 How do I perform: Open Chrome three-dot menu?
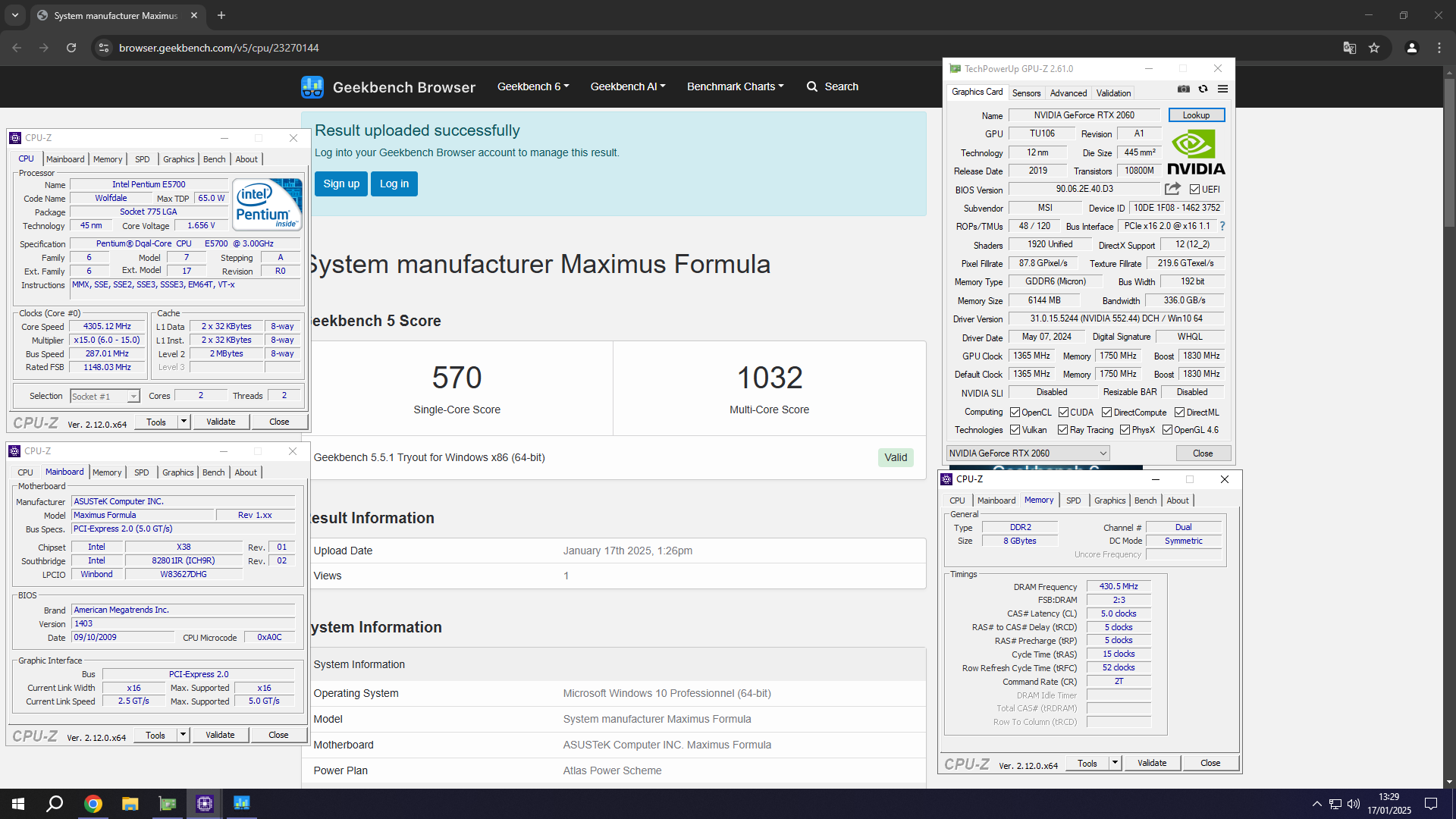click(1439, 48)
